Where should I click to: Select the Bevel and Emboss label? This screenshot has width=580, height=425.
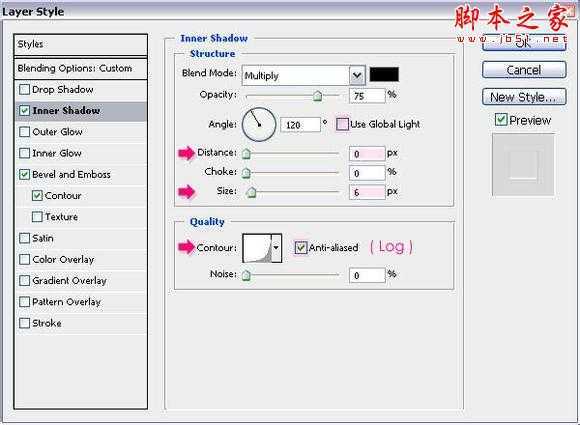[71, 175]
